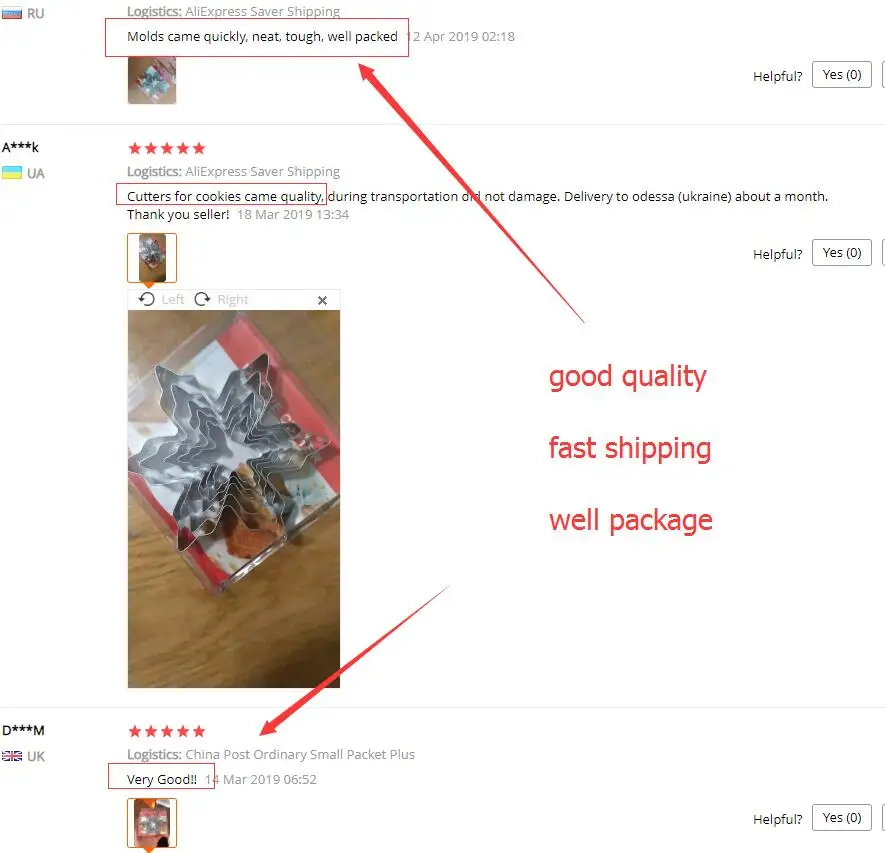The height and width of the screenshot is (853, 885).
Task: Close the enlarged review photo viewer
Action: (322, 300)
